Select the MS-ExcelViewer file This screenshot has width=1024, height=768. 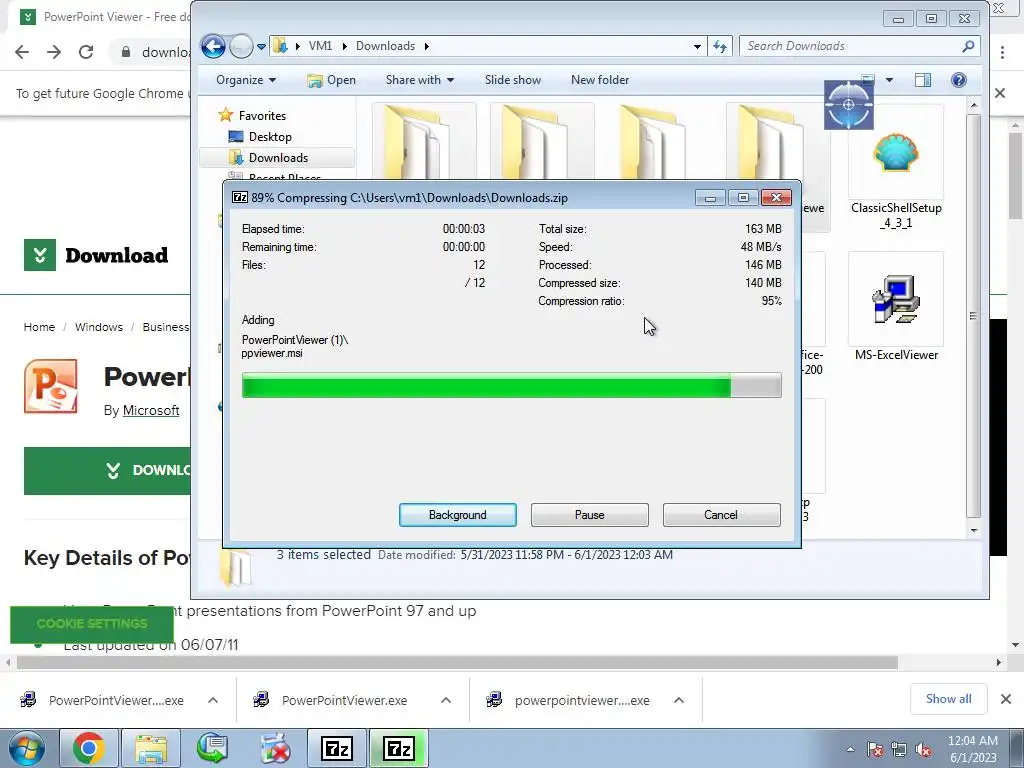coord(896,308)
